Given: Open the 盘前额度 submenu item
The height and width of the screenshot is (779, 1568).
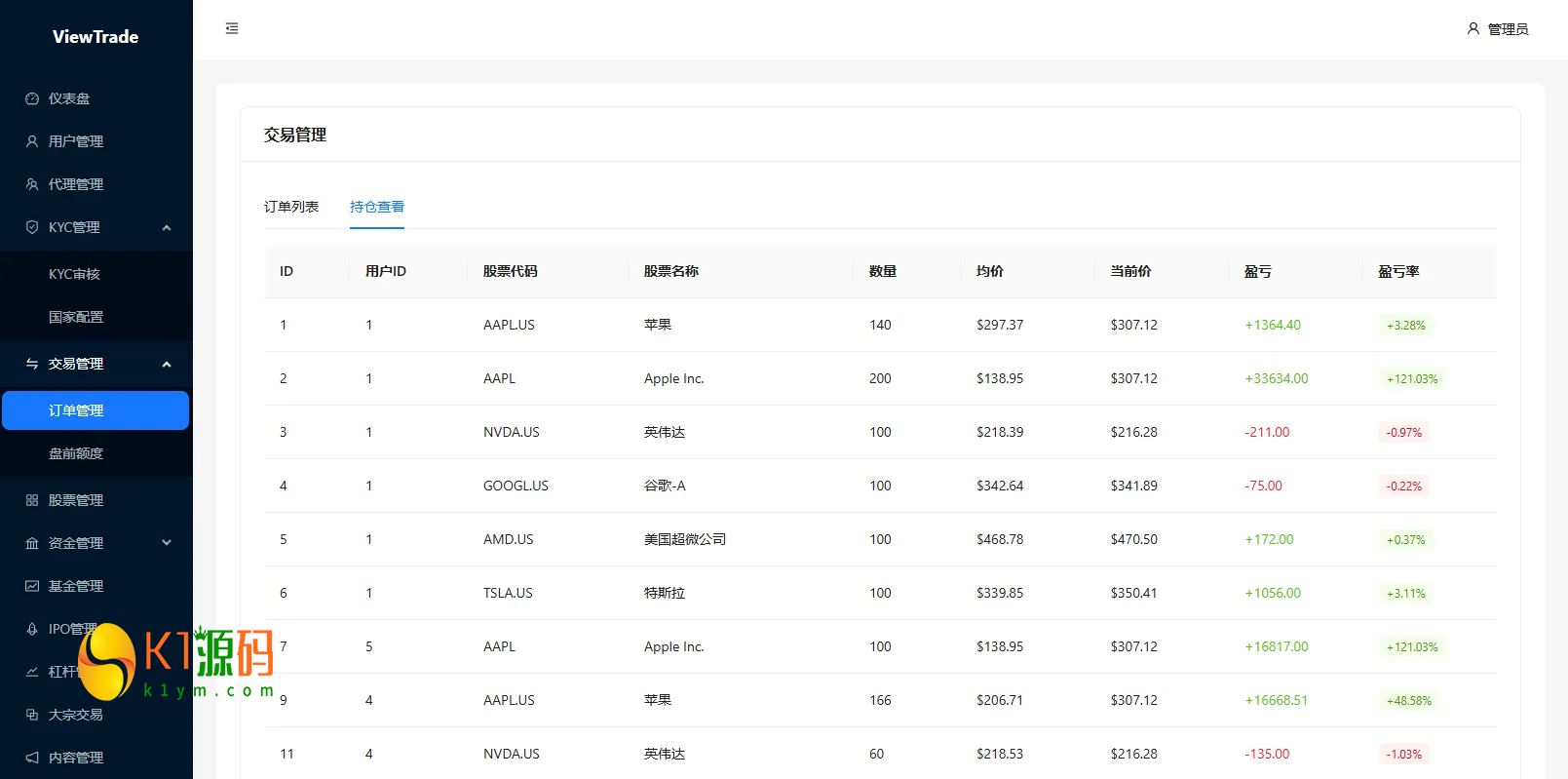Looking at the screenshot, I should [96, 453].
